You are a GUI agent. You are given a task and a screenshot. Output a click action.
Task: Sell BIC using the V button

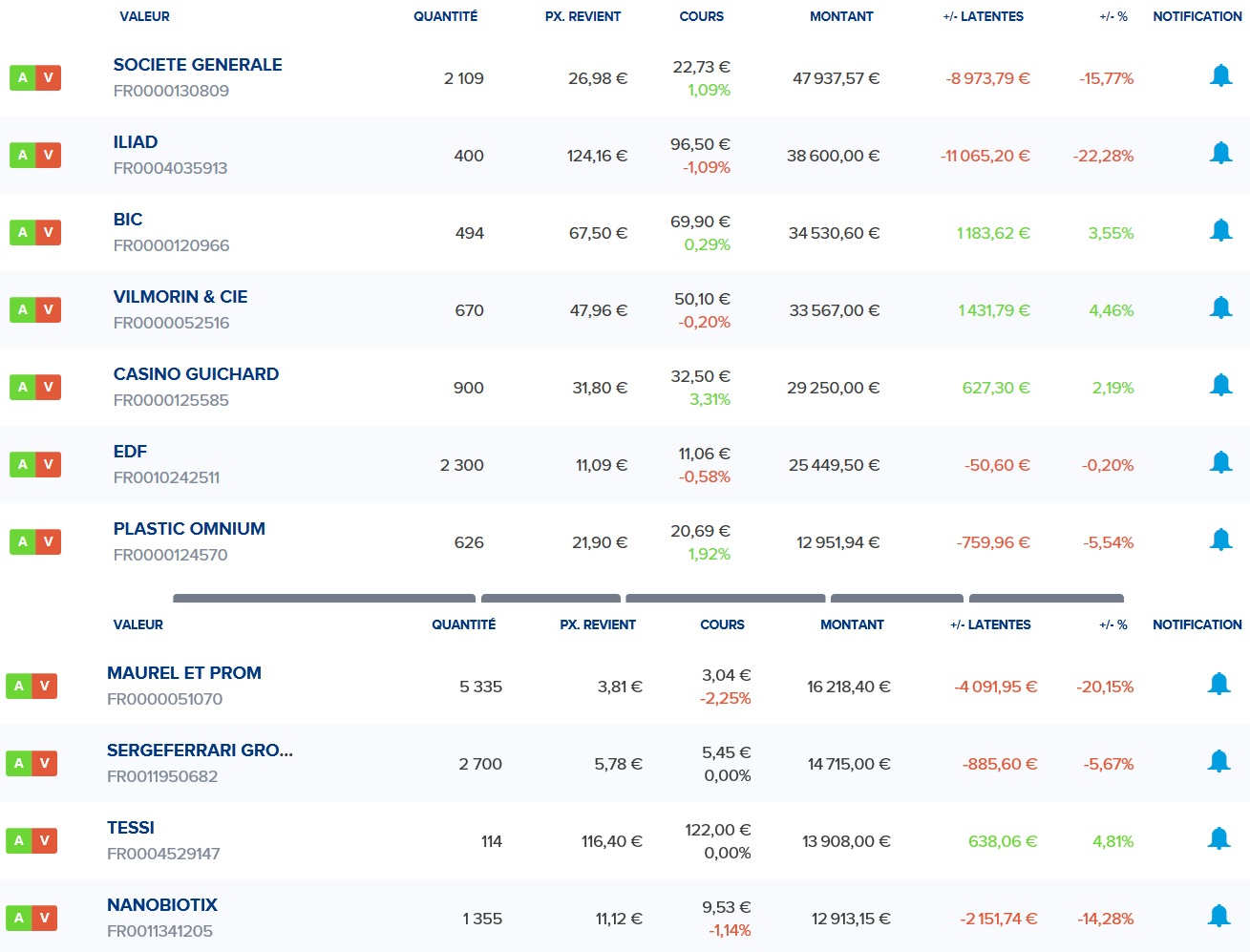coord(49,233)
